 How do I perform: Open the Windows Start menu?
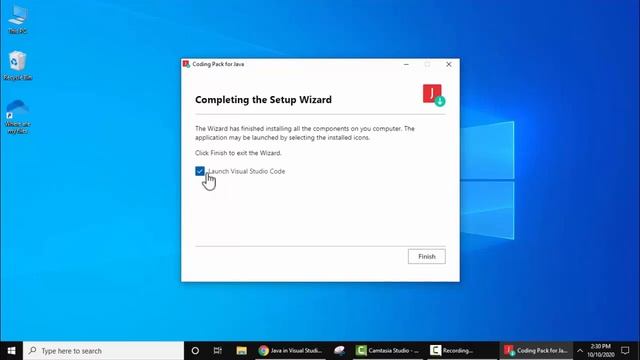coord(11,351)
